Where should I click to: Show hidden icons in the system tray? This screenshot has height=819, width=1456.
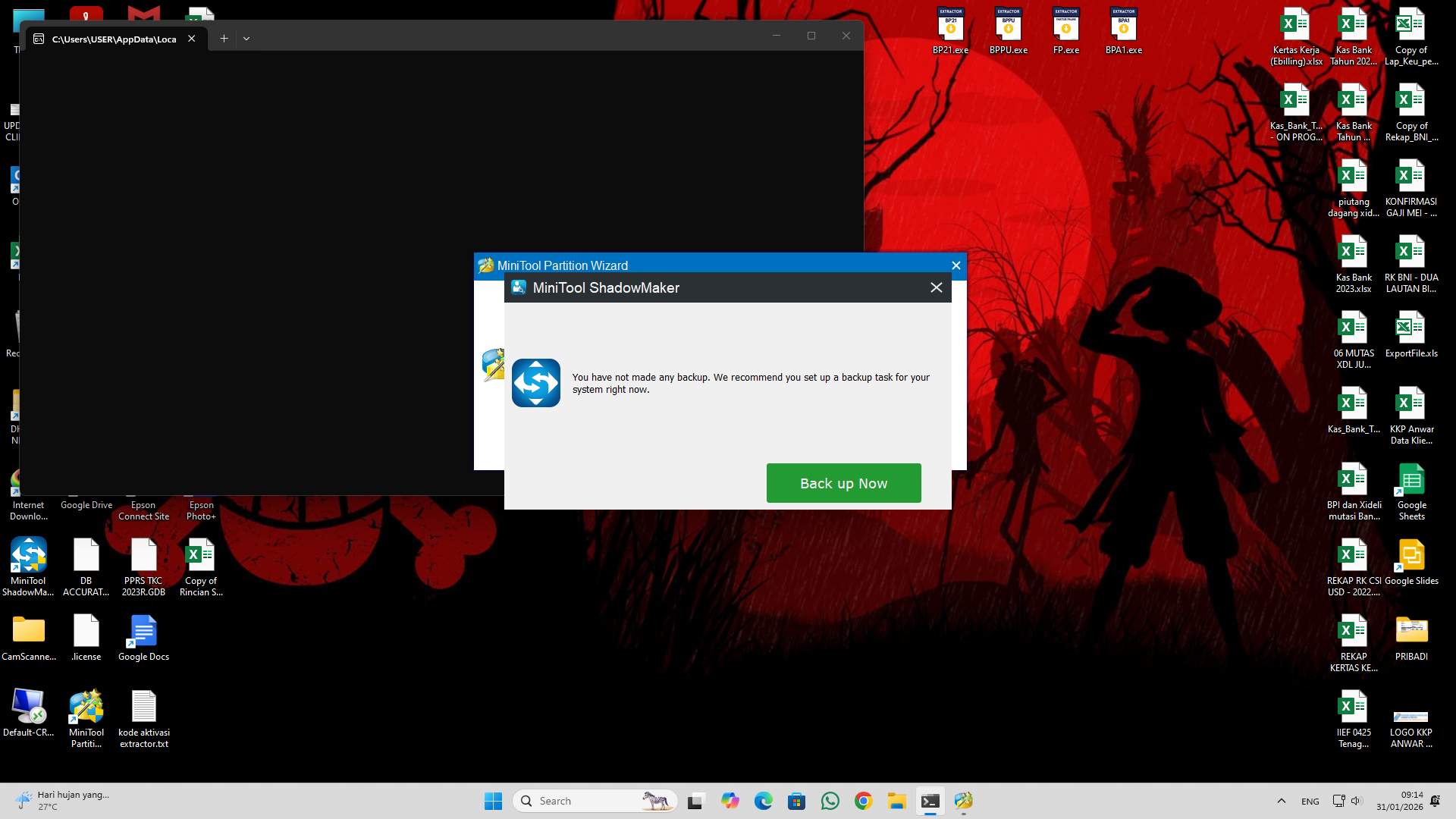1281,800
